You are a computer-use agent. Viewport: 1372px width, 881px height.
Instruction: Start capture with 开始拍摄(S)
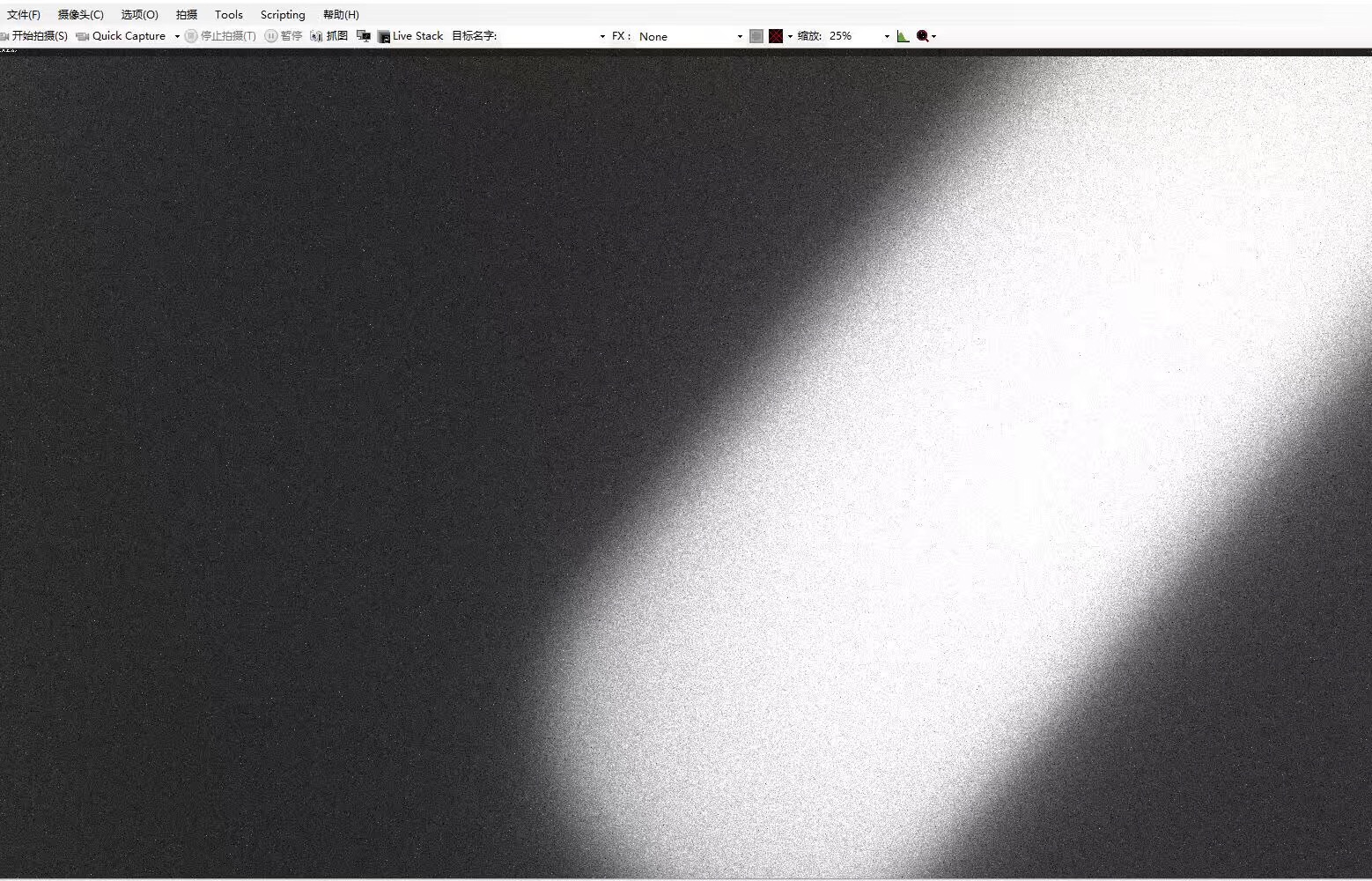pyautogui.click(x=34, y=36)
